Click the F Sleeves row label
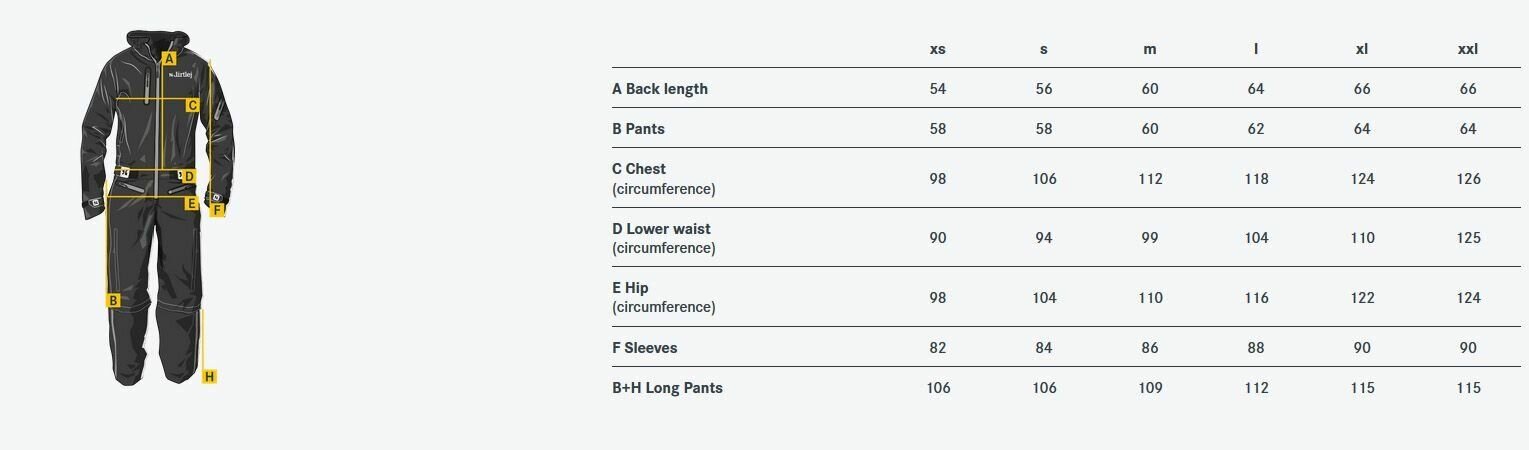Screen dimensions: 1529x450 click(x=645, y=348)
